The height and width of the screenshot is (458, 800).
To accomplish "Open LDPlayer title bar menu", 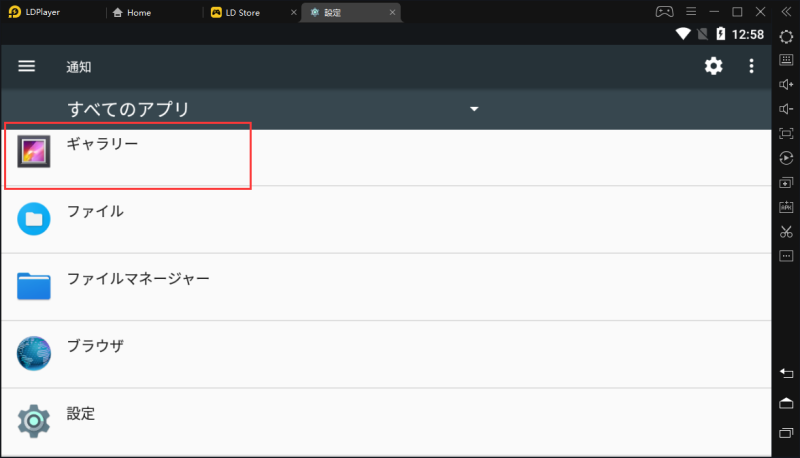I will (691, 12).
